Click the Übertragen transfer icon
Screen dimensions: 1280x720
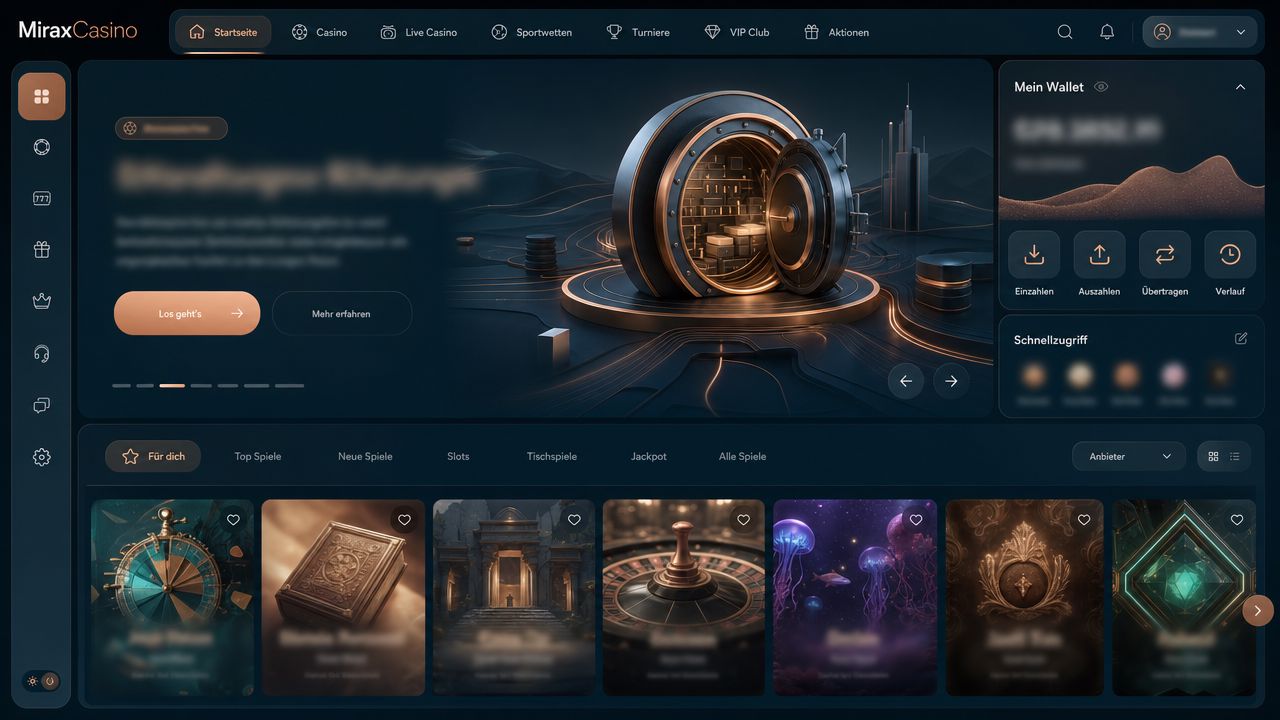(1165, 255)
